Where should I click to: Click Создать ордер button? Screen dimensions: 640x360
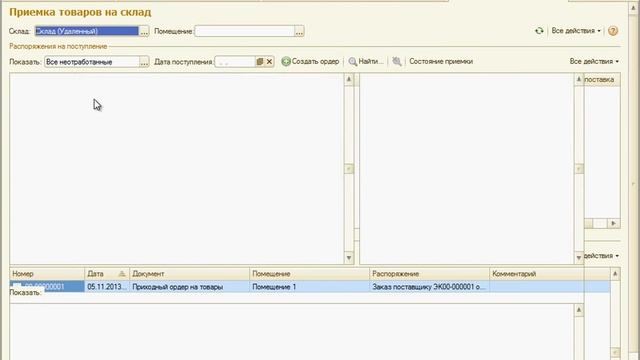[x=311, y=62]
